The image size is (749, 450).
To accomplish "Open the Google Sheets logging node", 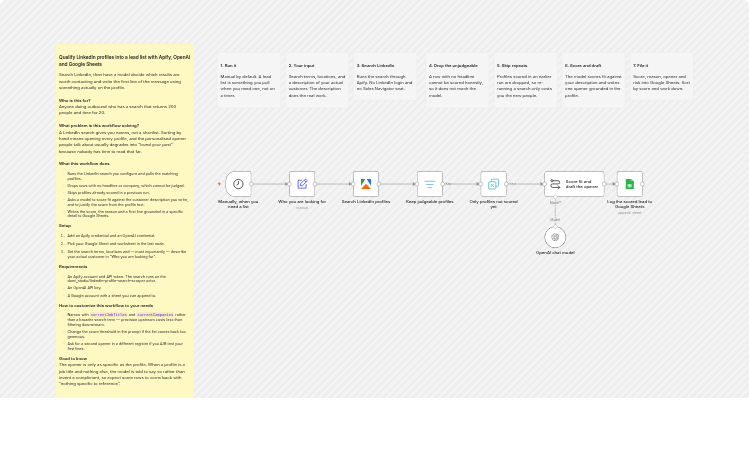I will tap(630, 184).
